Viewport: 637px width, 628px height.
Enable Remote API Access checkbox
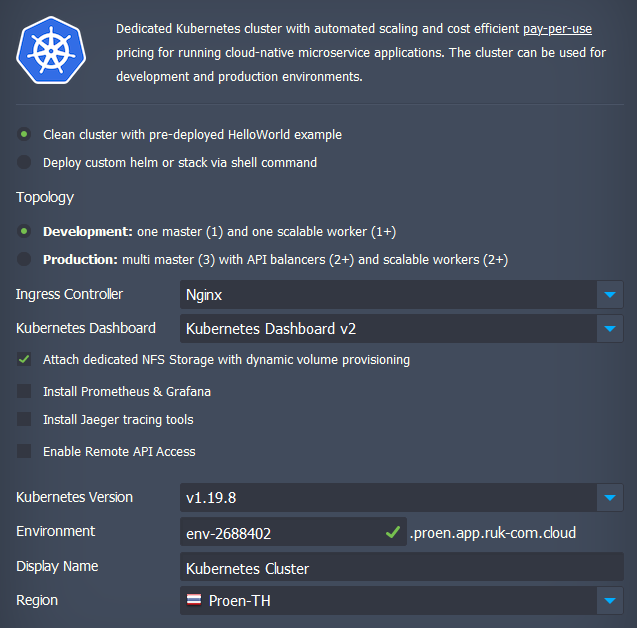click(x=24, y=451)
